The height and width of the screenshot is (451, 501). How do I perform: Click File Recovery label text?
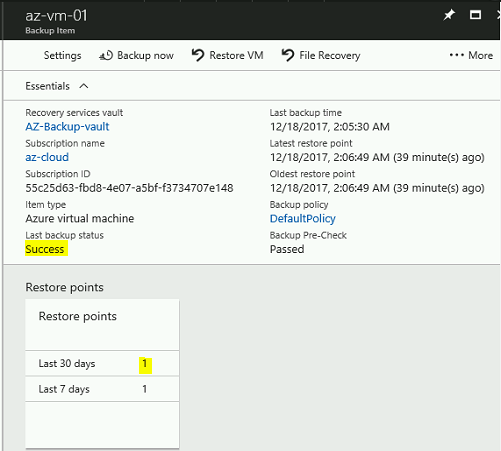click(x=330, y=55)
